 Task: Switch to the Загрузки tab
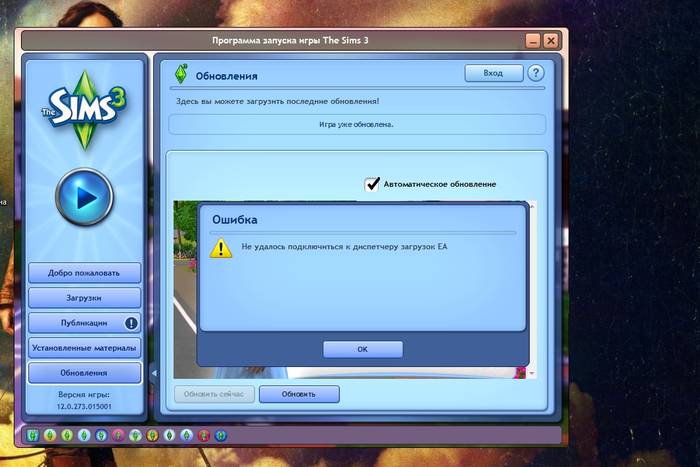(x=84, y=298)
